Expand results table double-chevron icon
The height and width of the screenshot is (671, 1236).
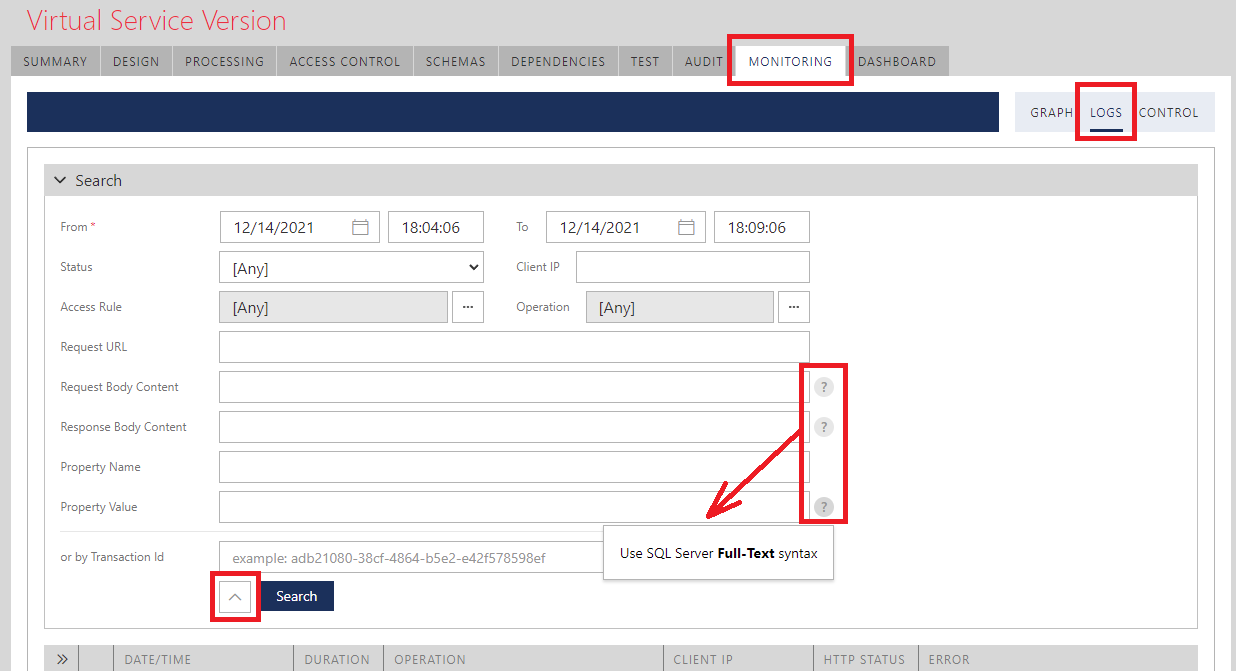coord(62,659)
